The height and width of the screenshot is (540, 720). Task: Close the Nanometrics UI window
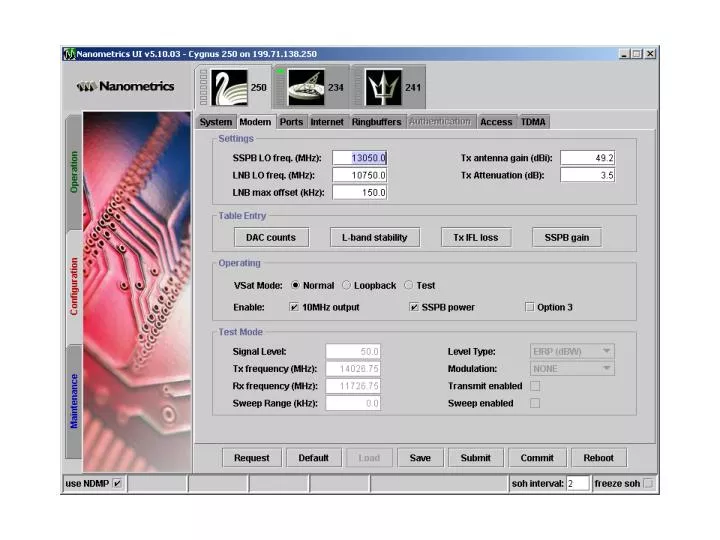[650, 54]
